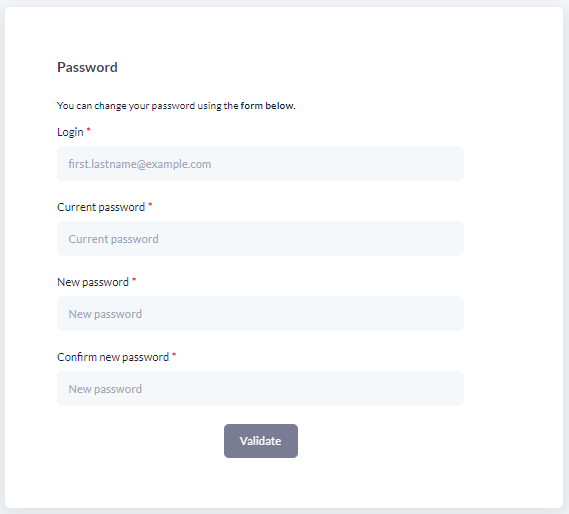Select the New password input box
Screen dimensions: 569x514
coord(260,314)
